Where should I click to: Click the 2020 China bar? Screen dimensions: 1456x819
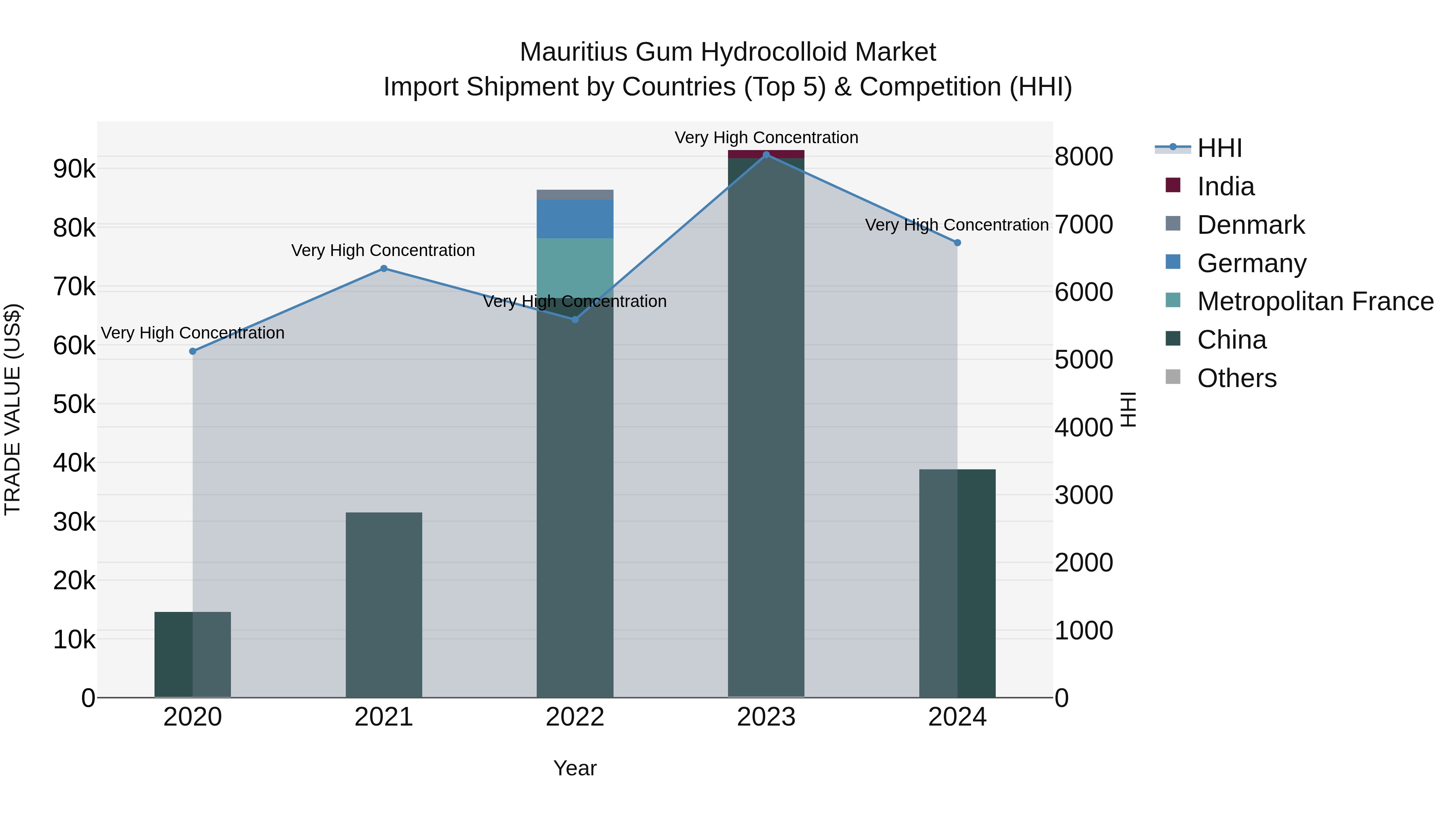[x=193, y=654]
